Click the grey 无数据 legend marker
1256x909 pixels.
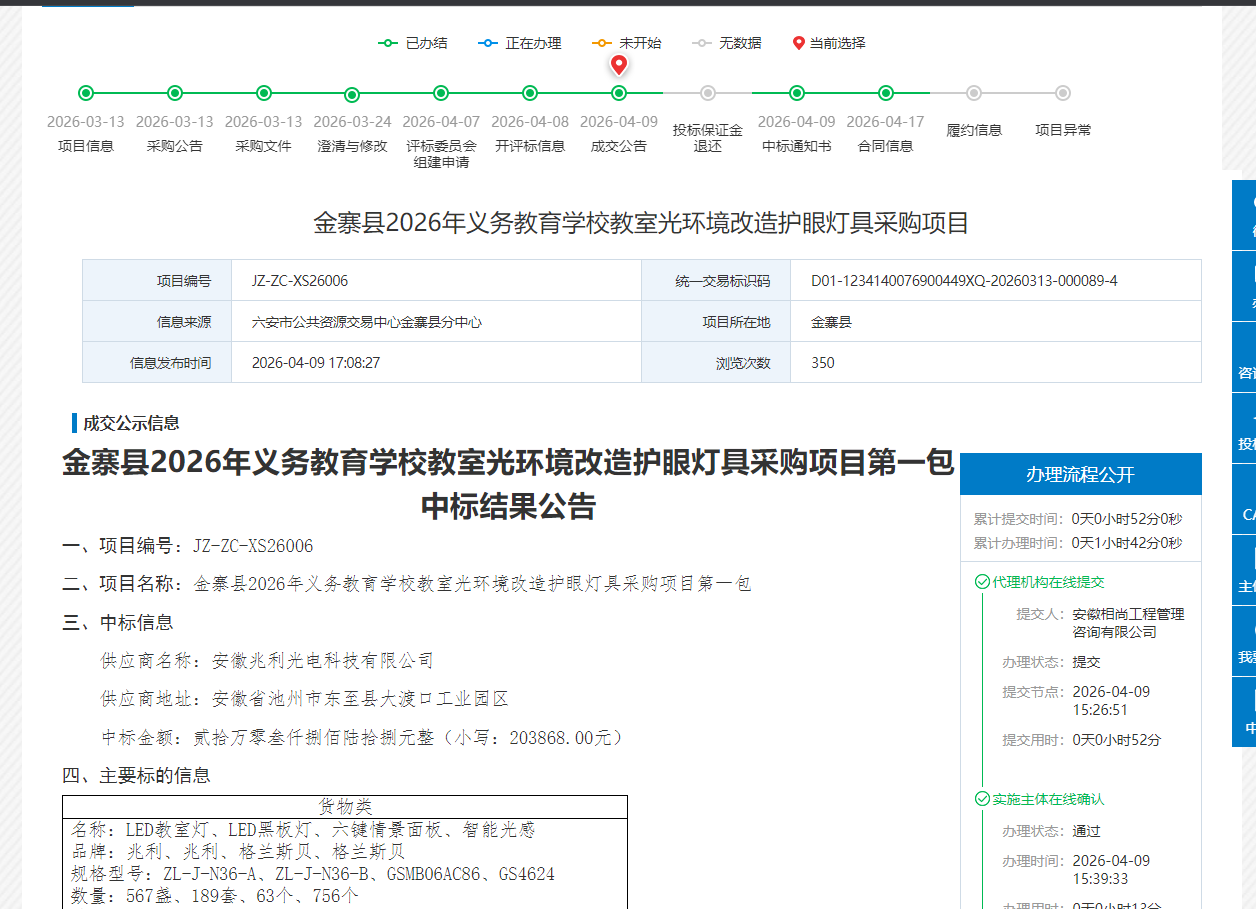(702, 43)
